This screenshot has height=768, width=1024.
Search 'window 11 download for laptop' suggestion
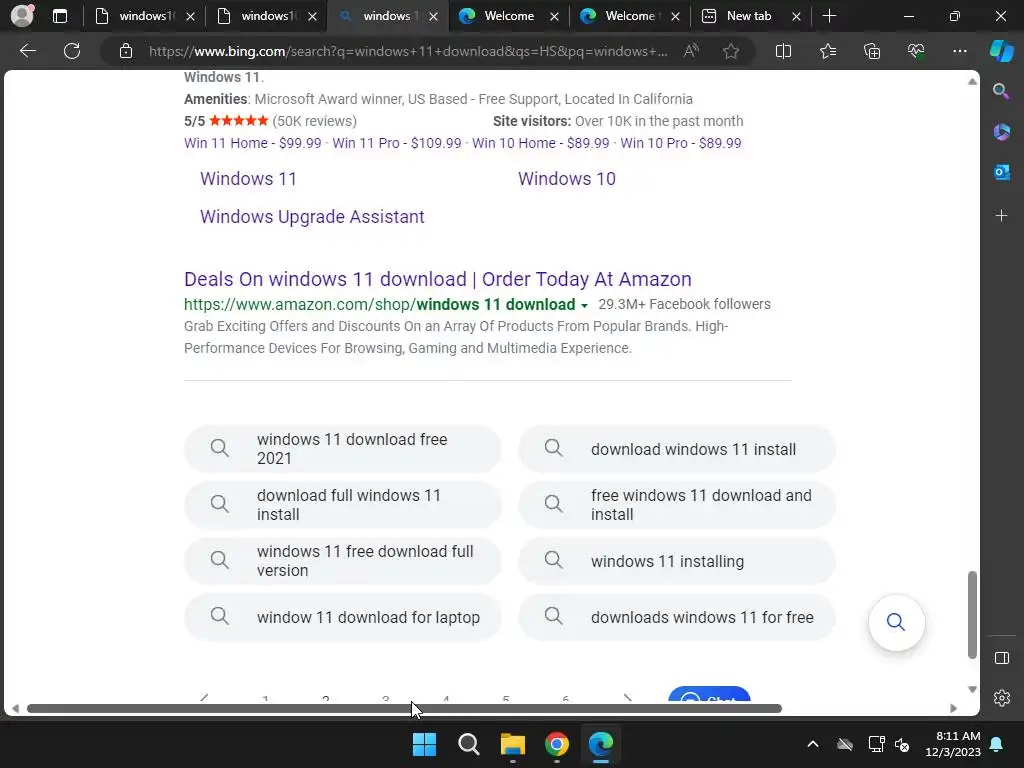[342, 617]
